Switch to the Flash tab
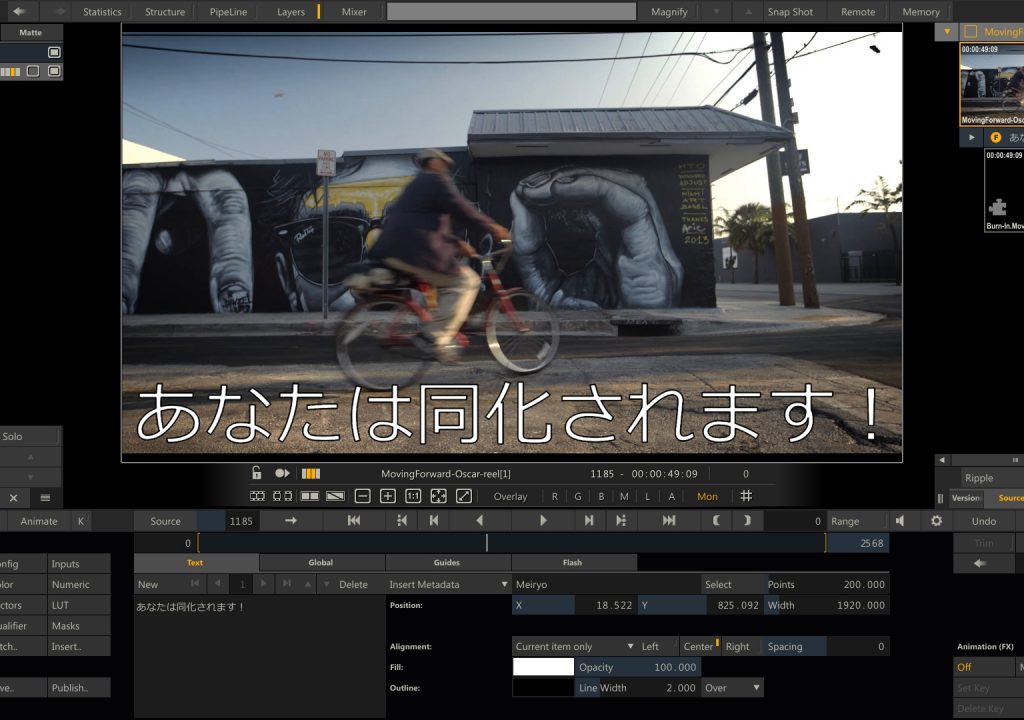 click(x=573, y=562)
